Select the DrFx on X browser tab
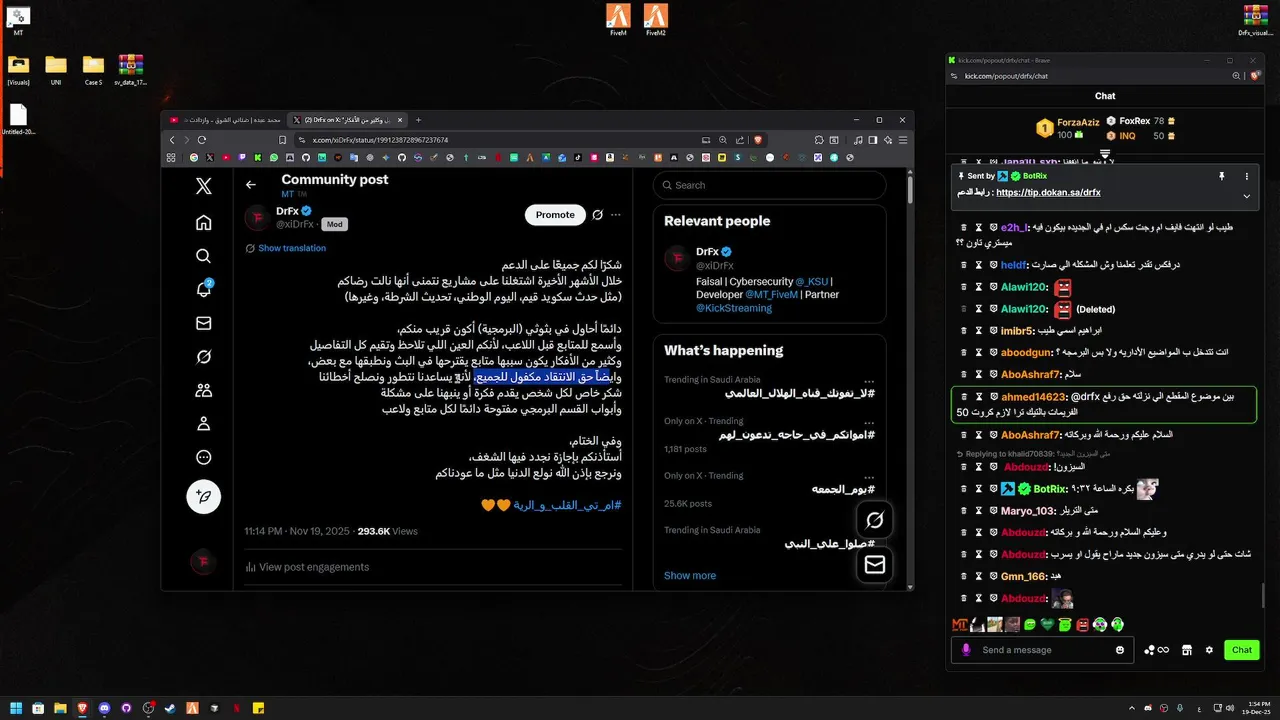 tap(349, 120)
